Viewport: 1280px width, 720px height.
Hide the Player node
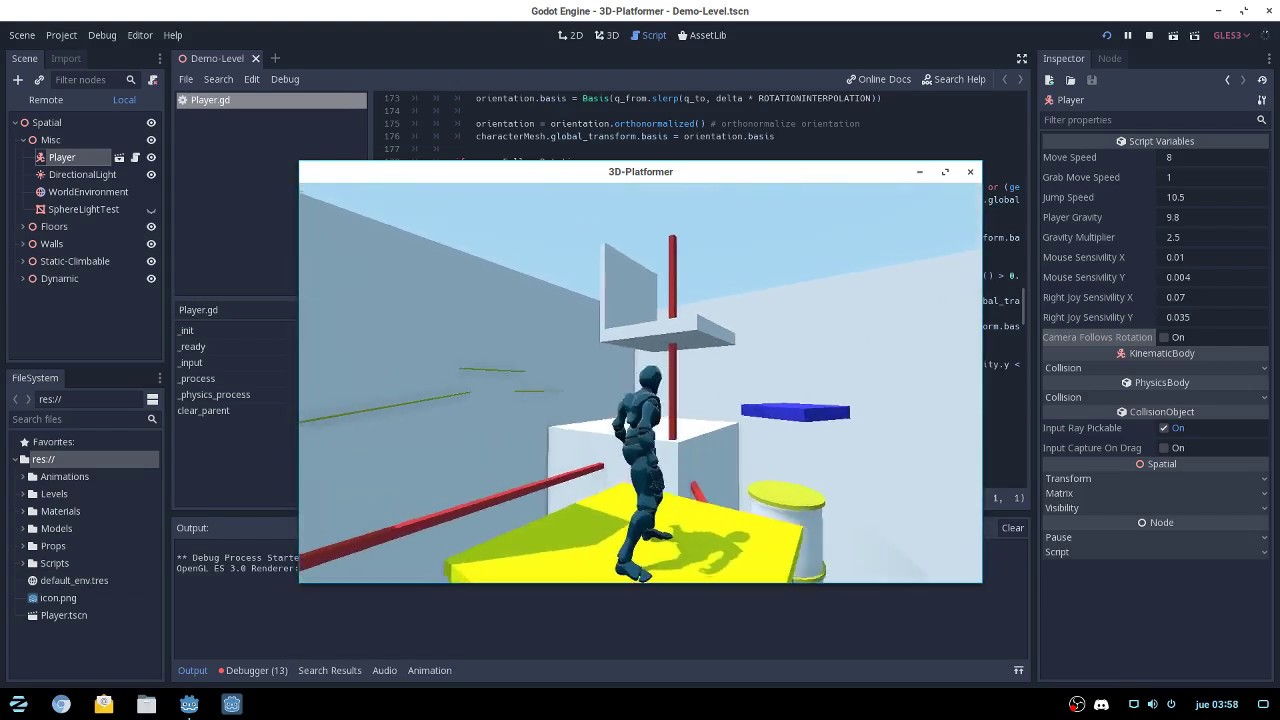pos(151,158)
